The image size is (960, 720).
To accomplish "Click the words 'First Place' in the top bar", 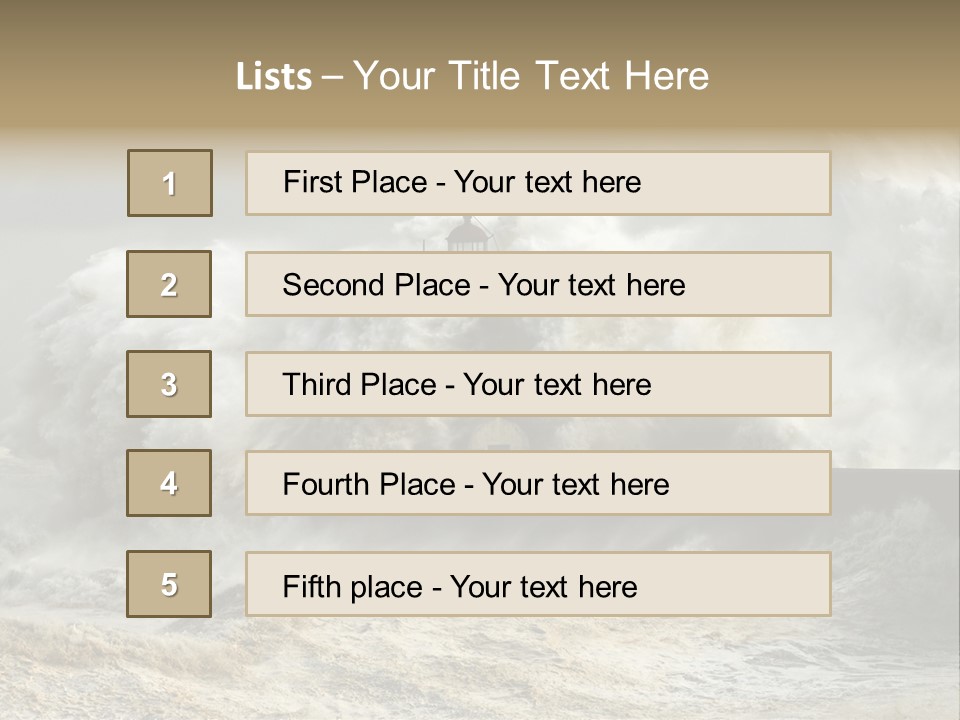I will (355, 182).
